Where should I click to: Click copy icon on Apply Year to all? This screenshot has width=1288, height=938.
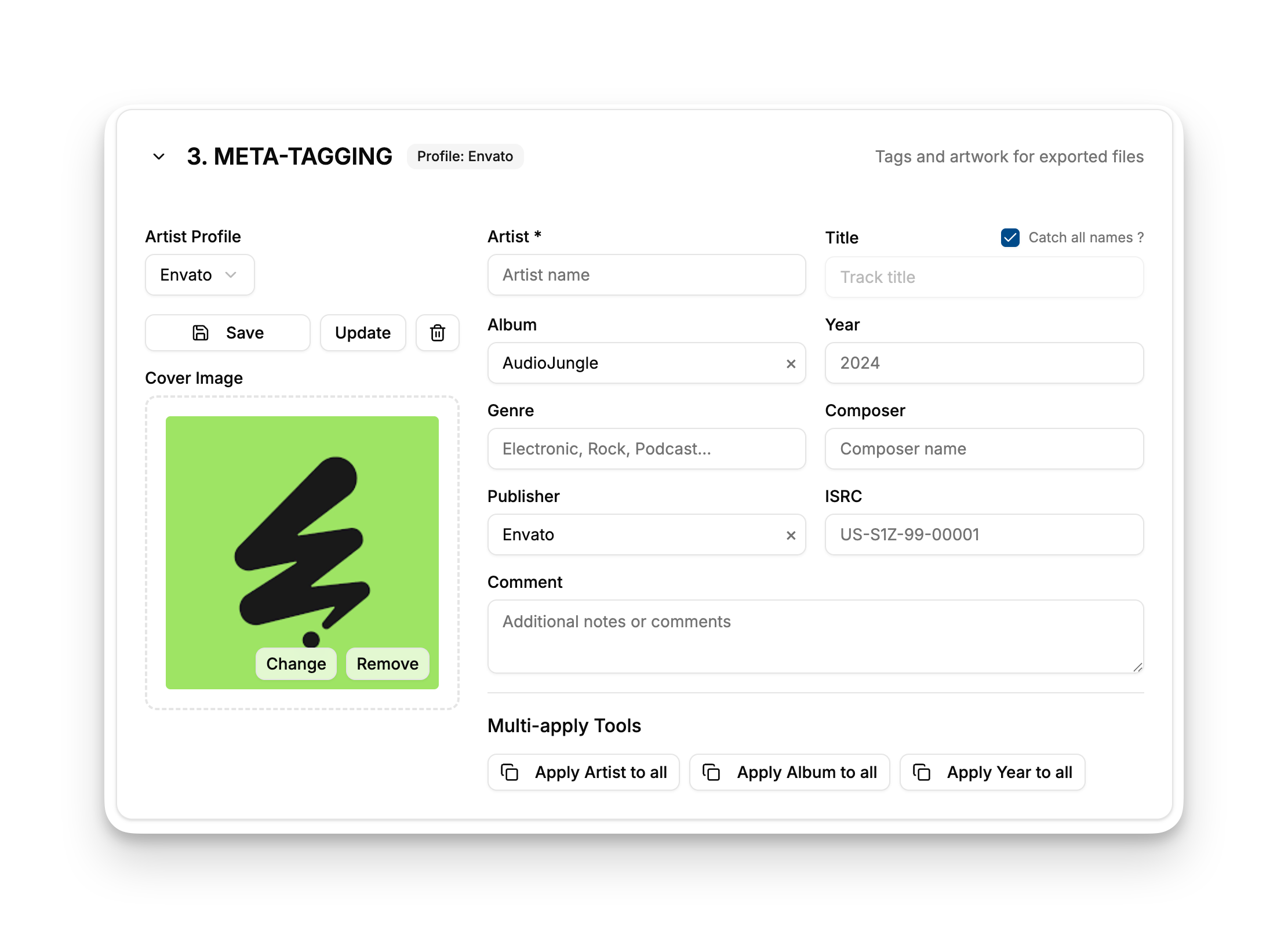click(922, 772)
